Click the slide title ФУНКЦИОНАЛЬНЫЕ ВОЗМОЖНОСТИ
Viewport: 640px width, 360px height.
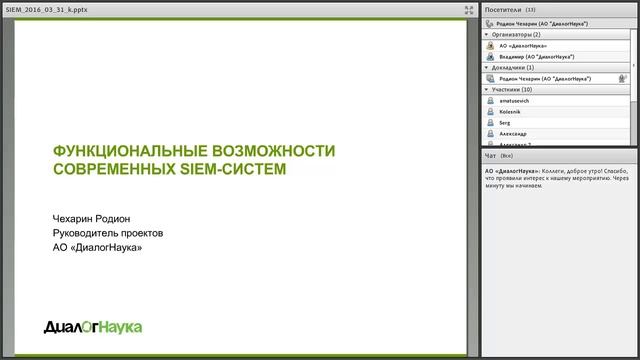[194, 151]
